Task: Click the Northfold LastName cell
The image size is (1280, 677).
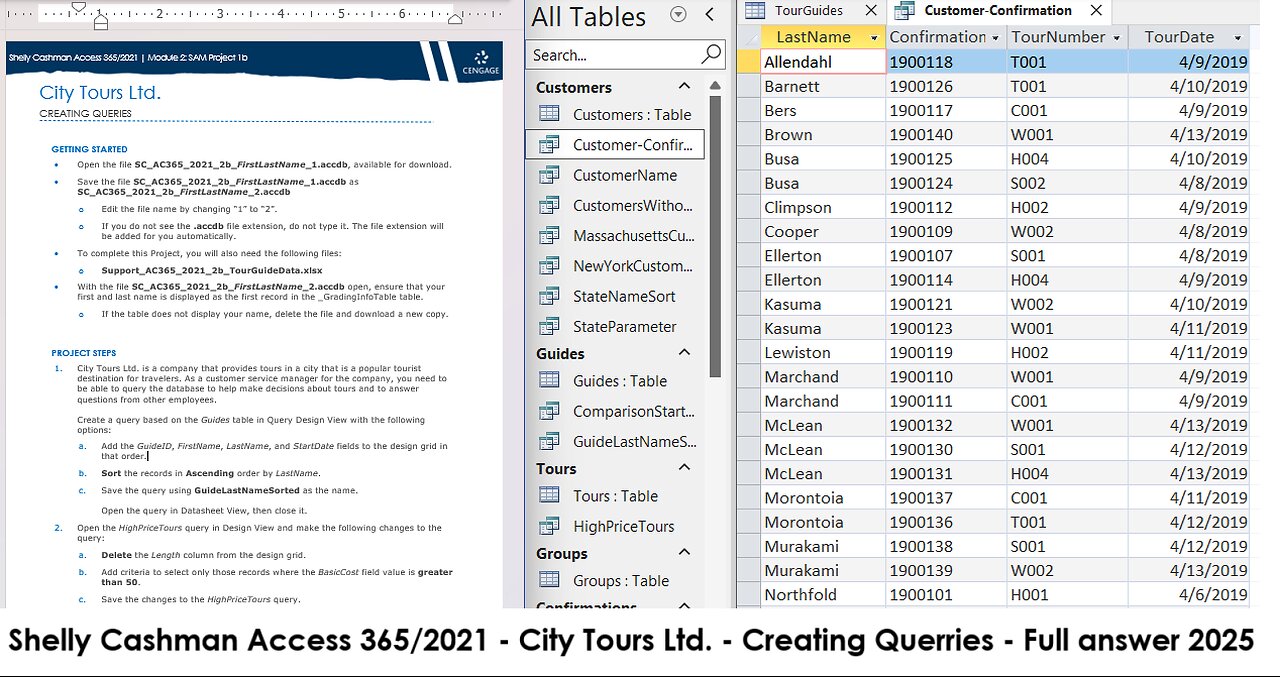Action: 823,595
